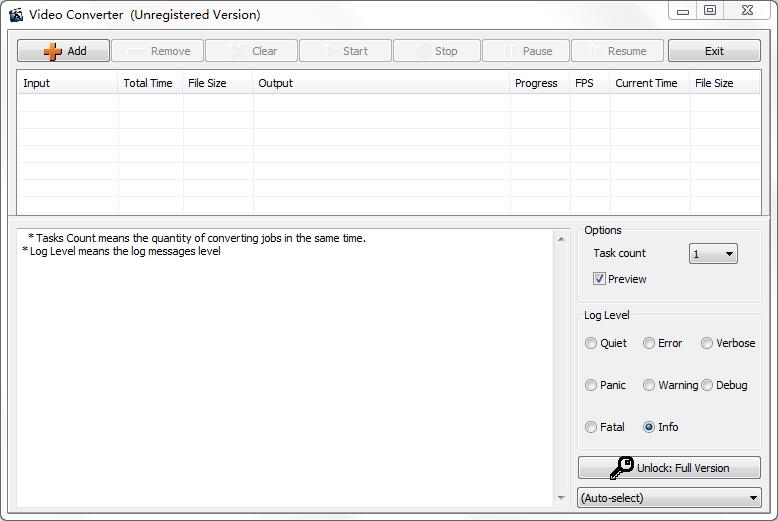Select the Quiet log level

coord(591,343)
